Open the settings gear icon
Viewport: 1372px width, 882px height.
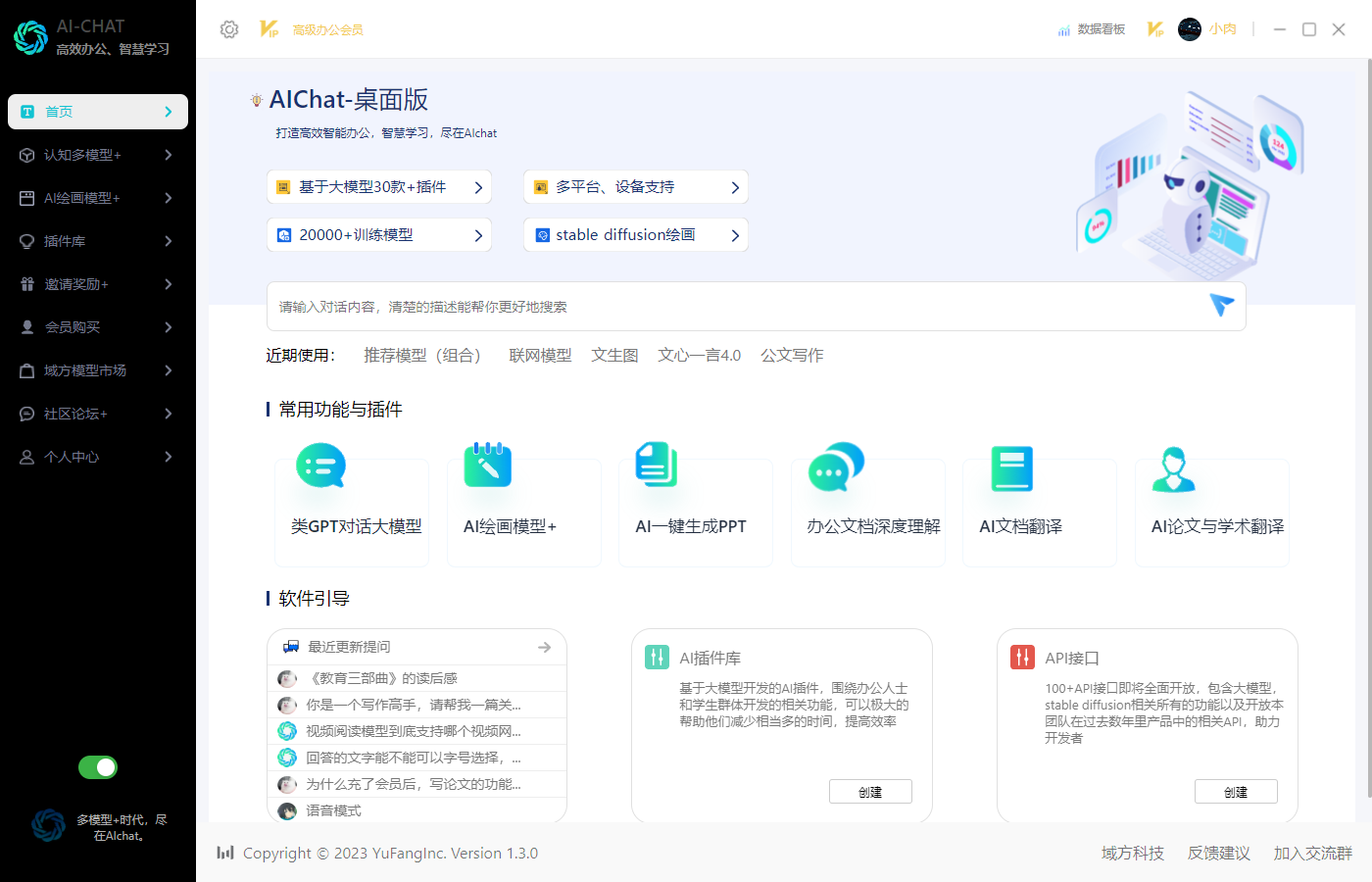(x=228, y=29)
